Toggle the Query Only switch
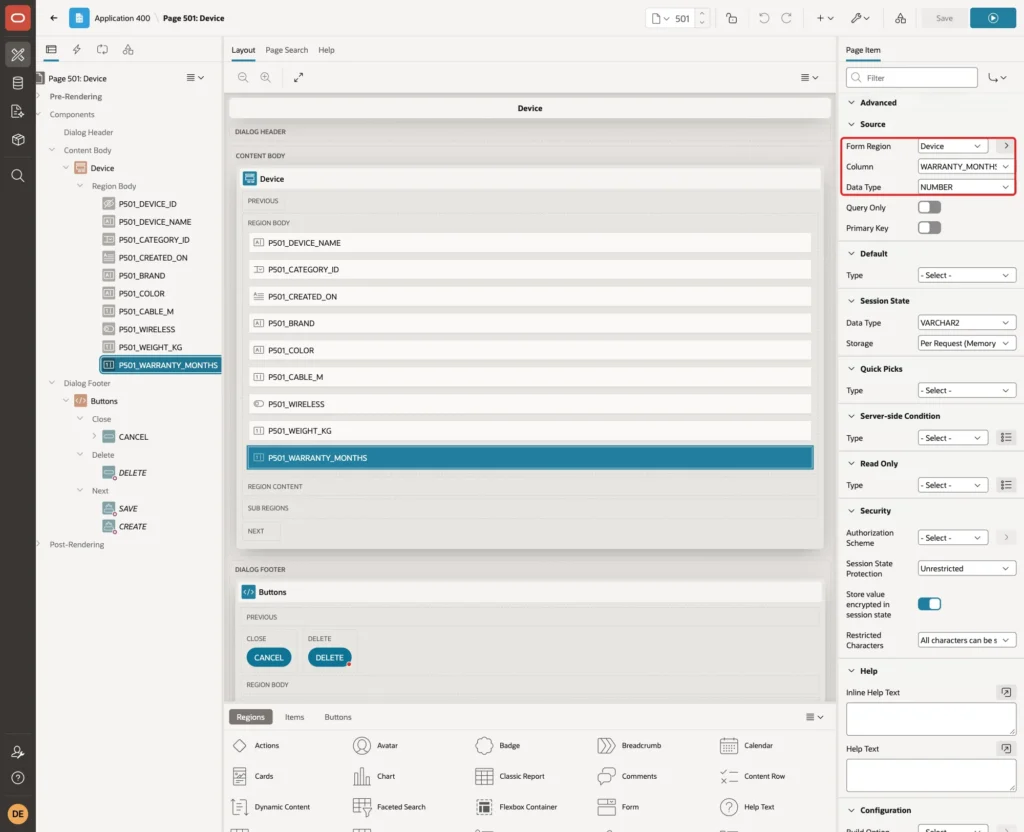The width and height of the screenshot is (1024, 832). 929,208
